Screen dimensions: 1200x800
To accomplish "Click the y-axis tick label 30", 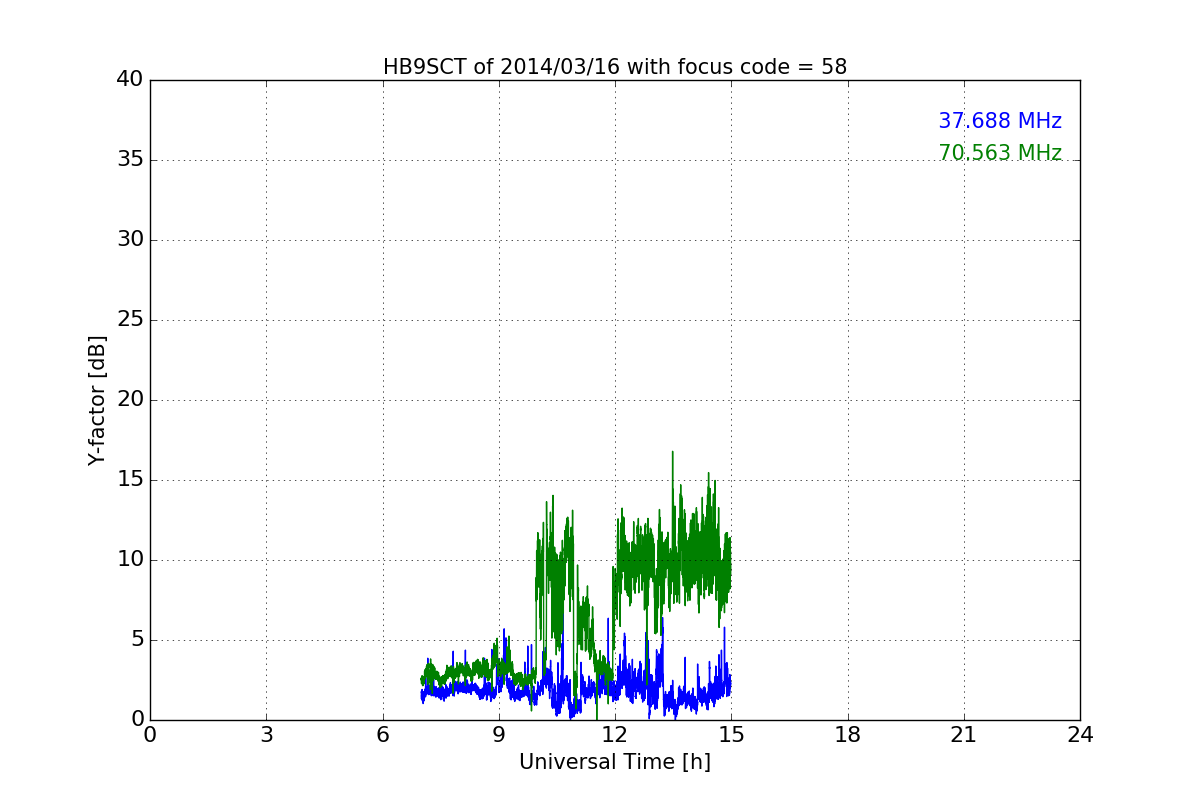I will [130, 240].
